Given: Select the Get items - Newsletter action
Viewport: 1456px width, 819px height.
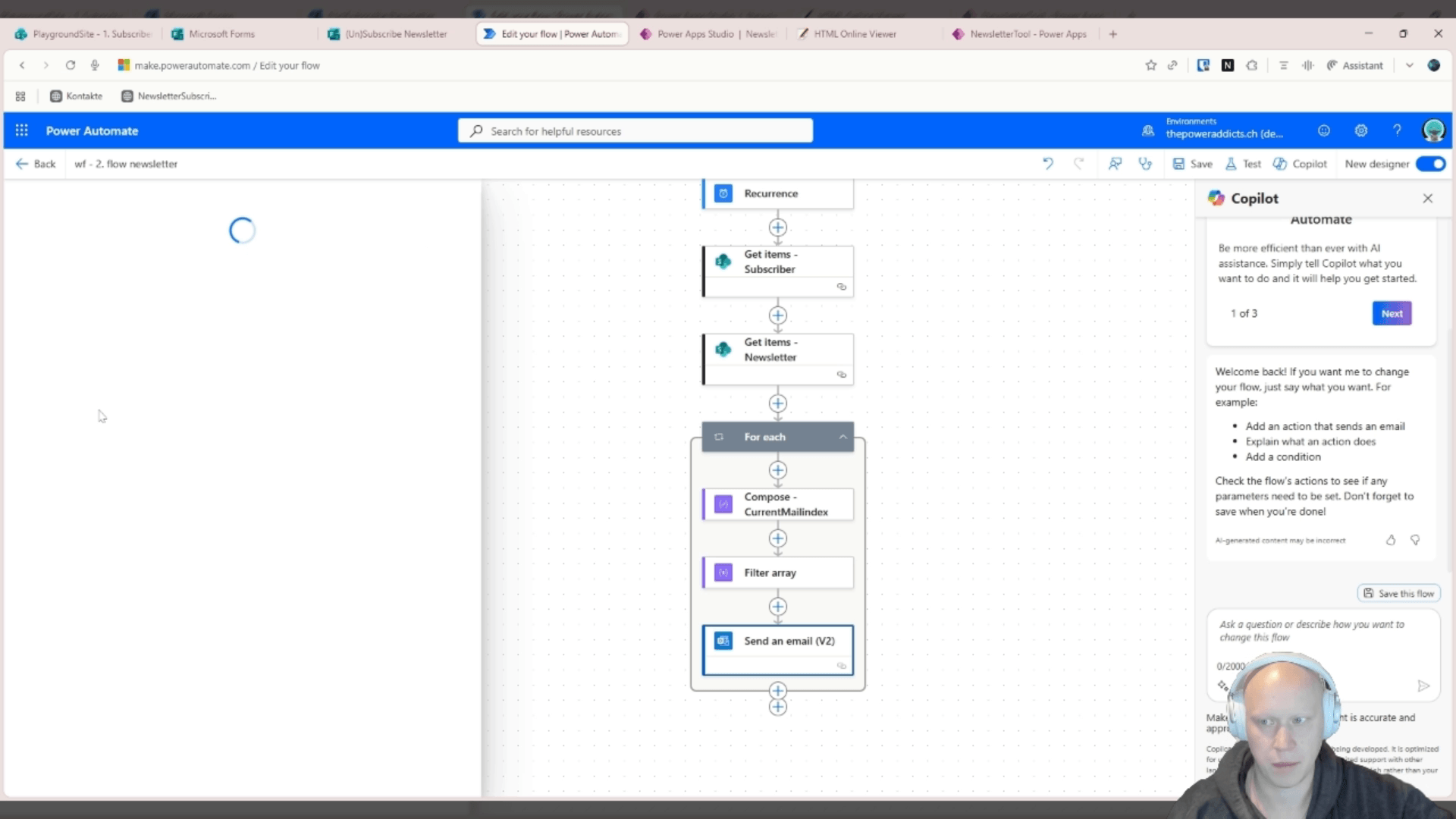Looking at the screenshot, I should tap(778, 359).
